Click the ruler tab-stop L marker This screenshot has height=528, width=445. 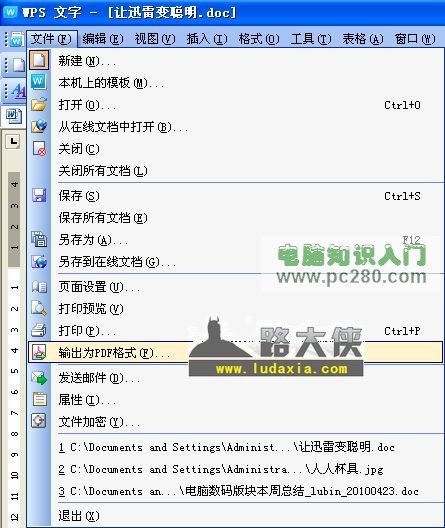pyautogui.click(x=13, y=141)
